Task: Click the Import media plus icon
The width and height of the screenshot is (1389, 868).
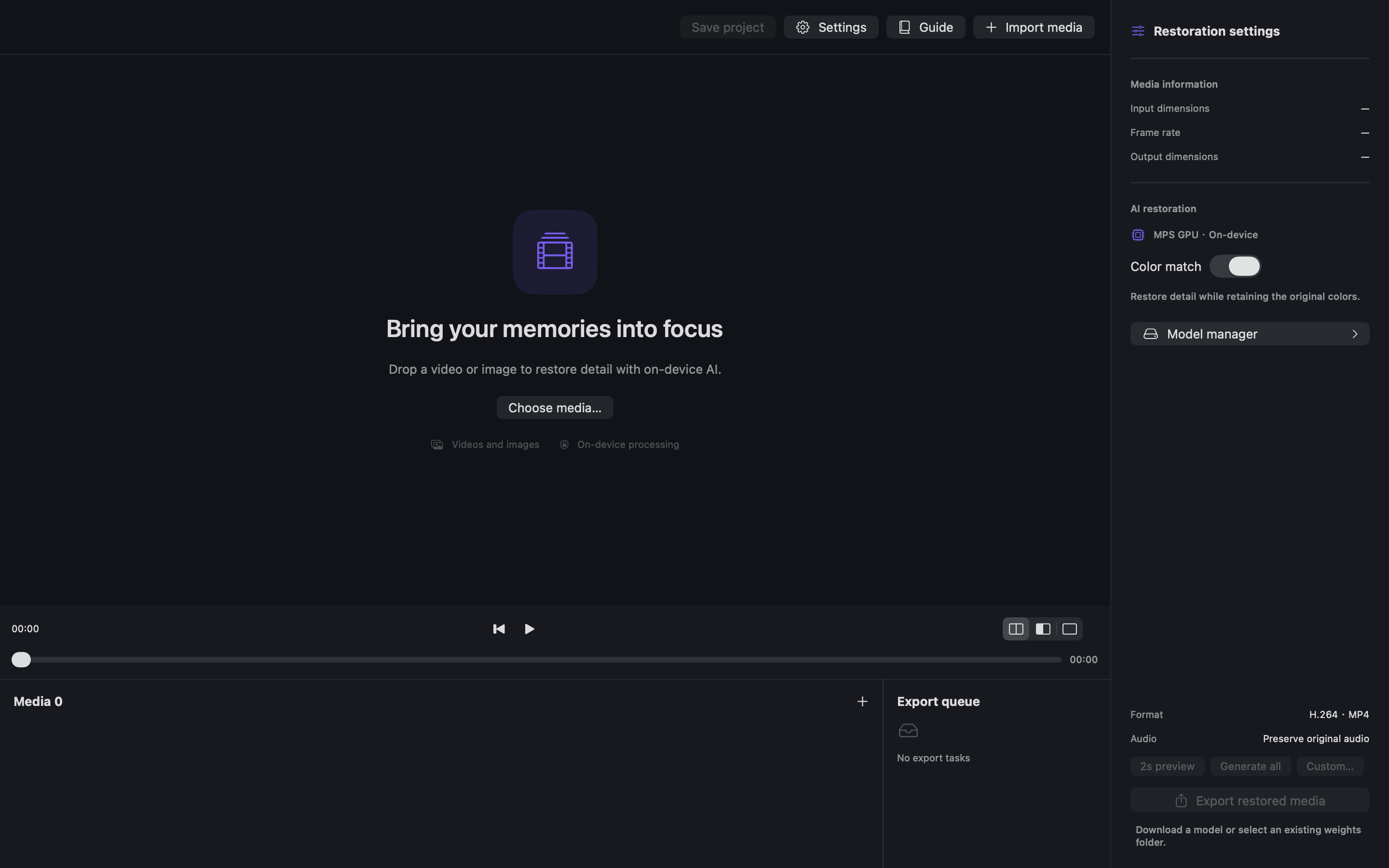Action: tap(991, 27)
